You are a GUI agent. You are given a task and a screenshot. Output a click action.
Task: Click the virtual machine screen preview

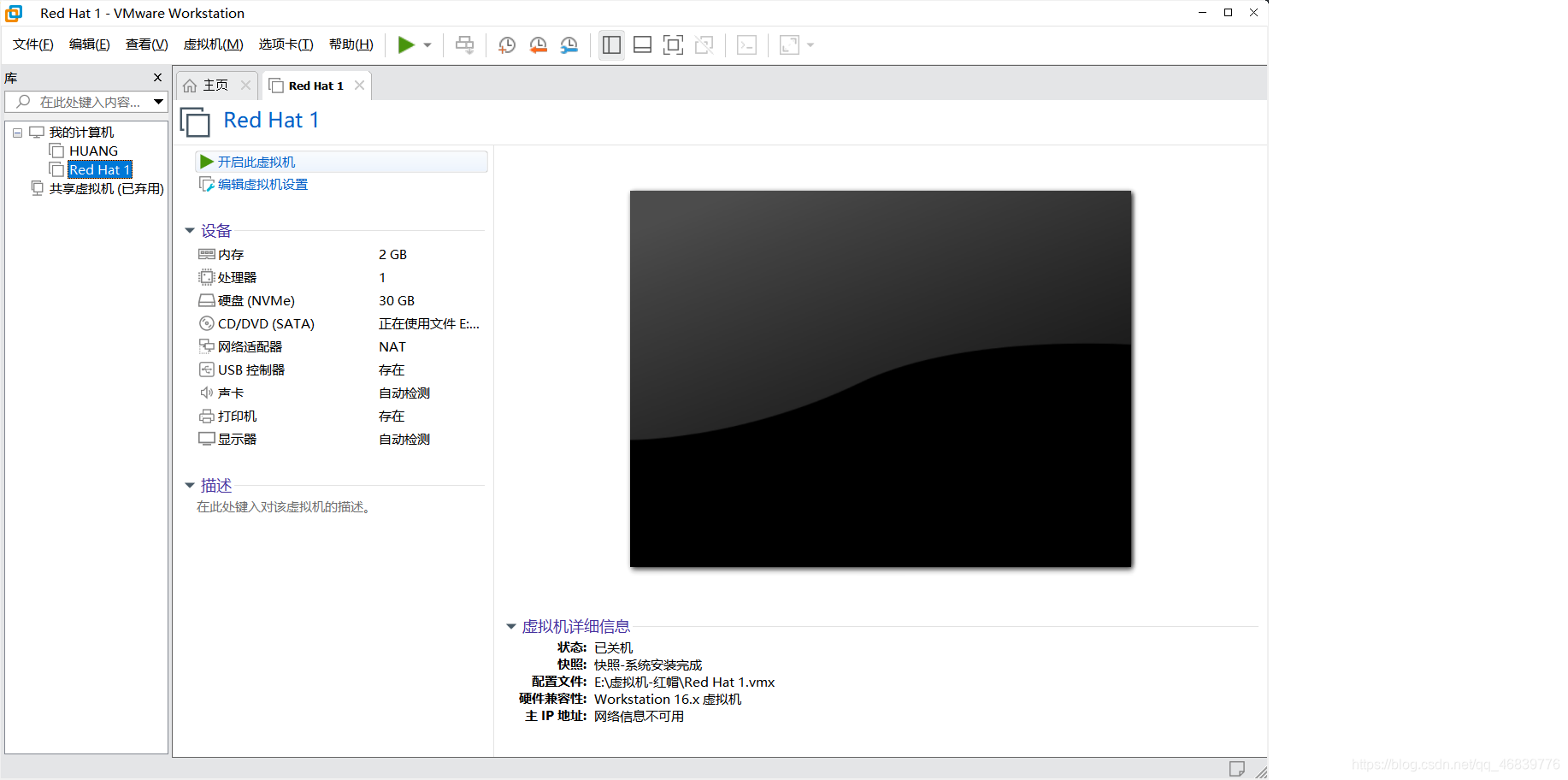881,379
